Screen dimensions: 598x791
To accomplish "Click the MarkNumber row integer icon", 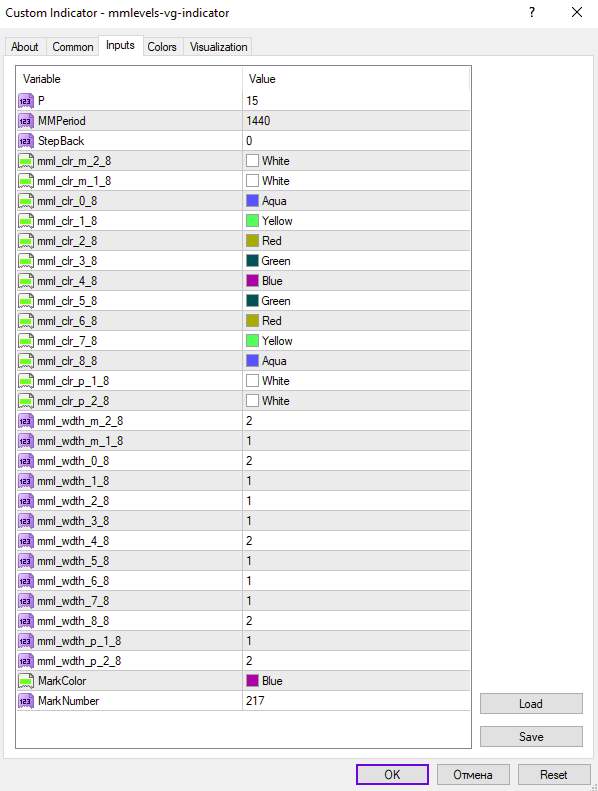I will pyautogui.click(x=26, y=701).
